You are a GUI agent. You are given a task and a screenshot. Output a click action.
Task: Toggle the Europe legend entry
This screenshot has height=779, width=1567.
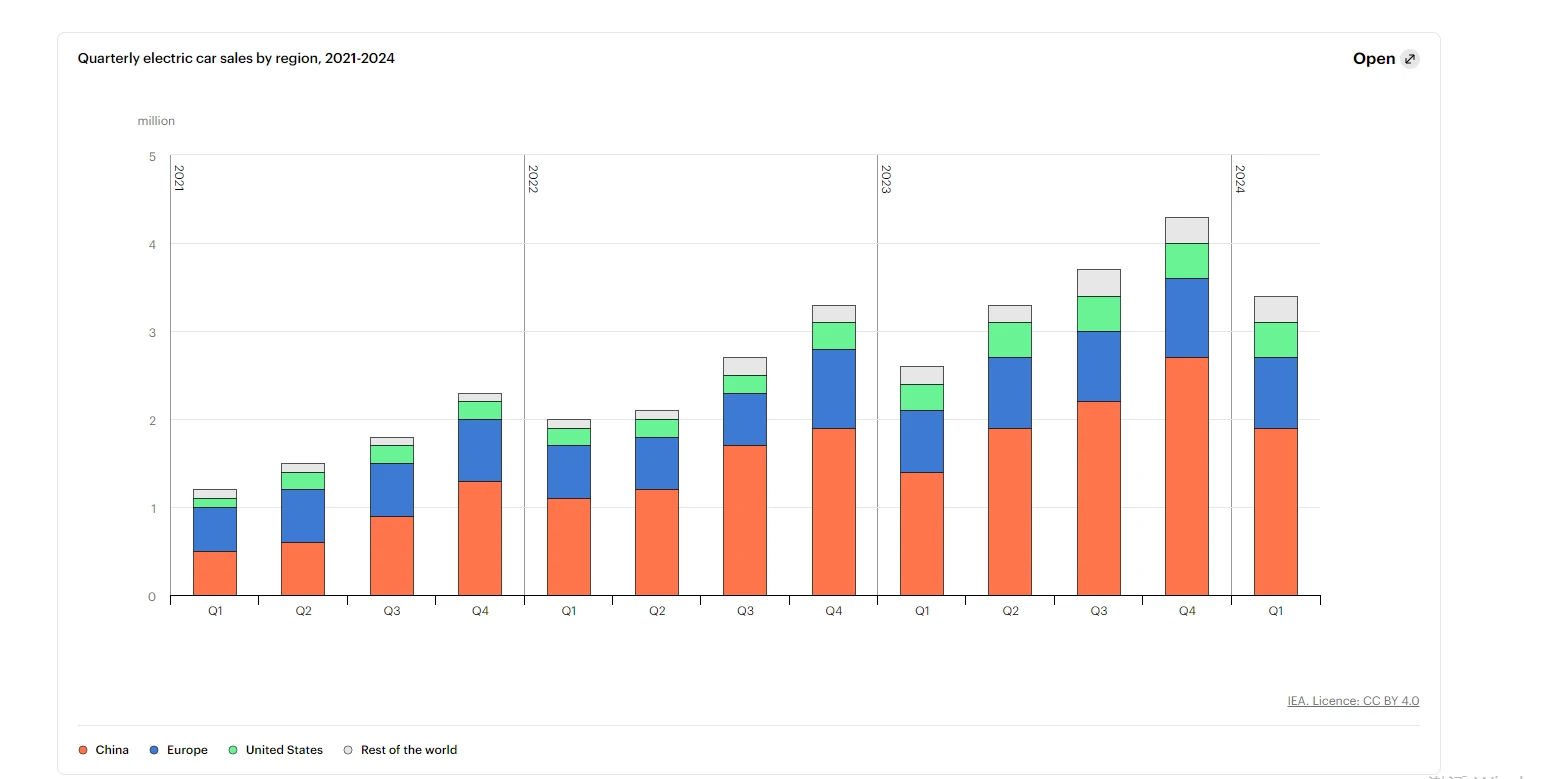[178, 750]
